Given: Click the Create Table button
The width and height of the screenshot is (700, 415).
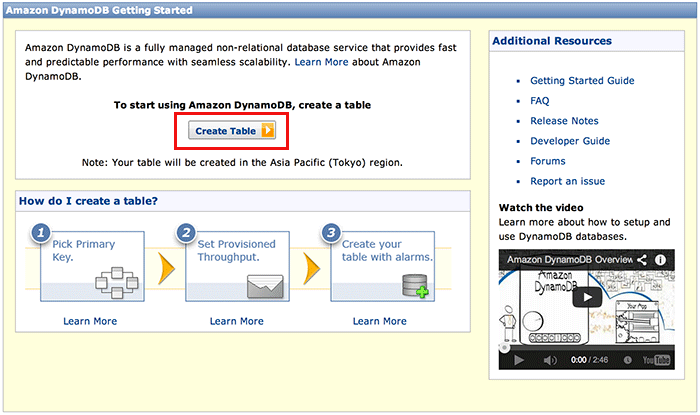Looking at the screenshot, I should point(231,131).
